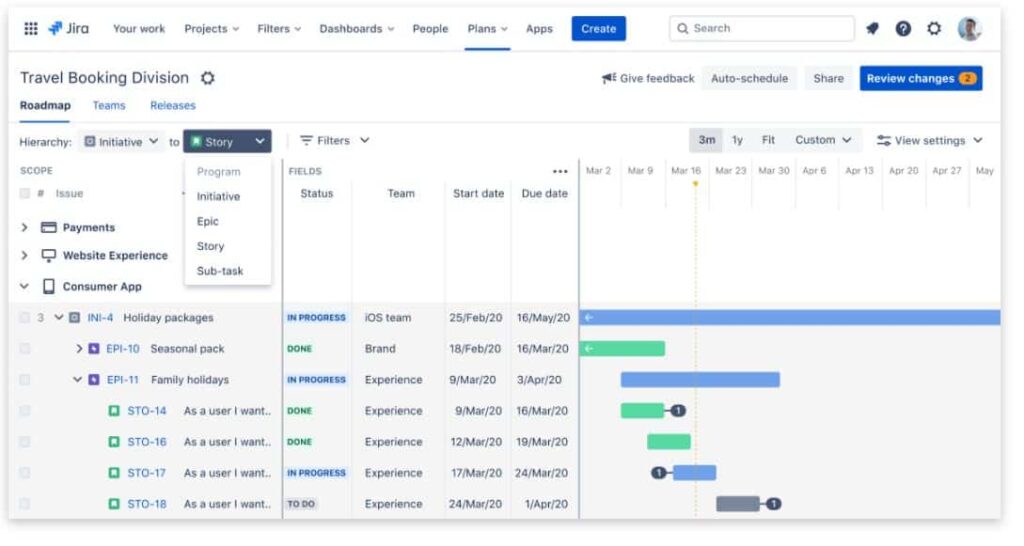Open the app switcher grid icon
This screenshot has height=546, width=1024.
tap(31, 28)
